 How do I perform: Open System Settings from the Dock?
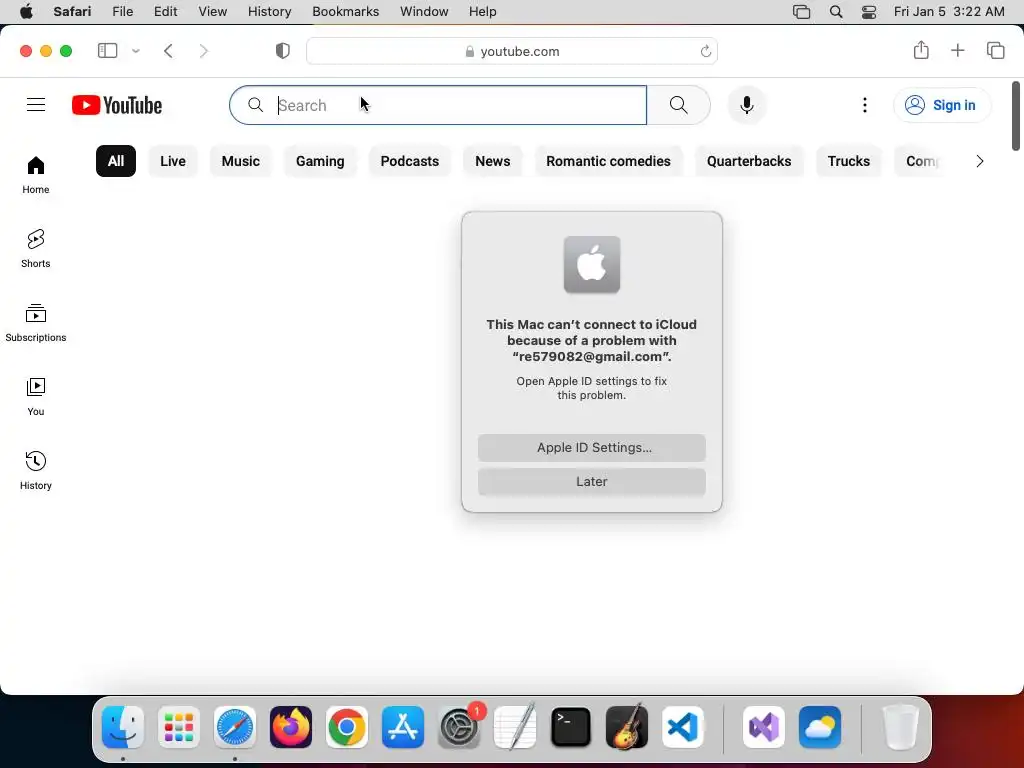click(459, 727)
